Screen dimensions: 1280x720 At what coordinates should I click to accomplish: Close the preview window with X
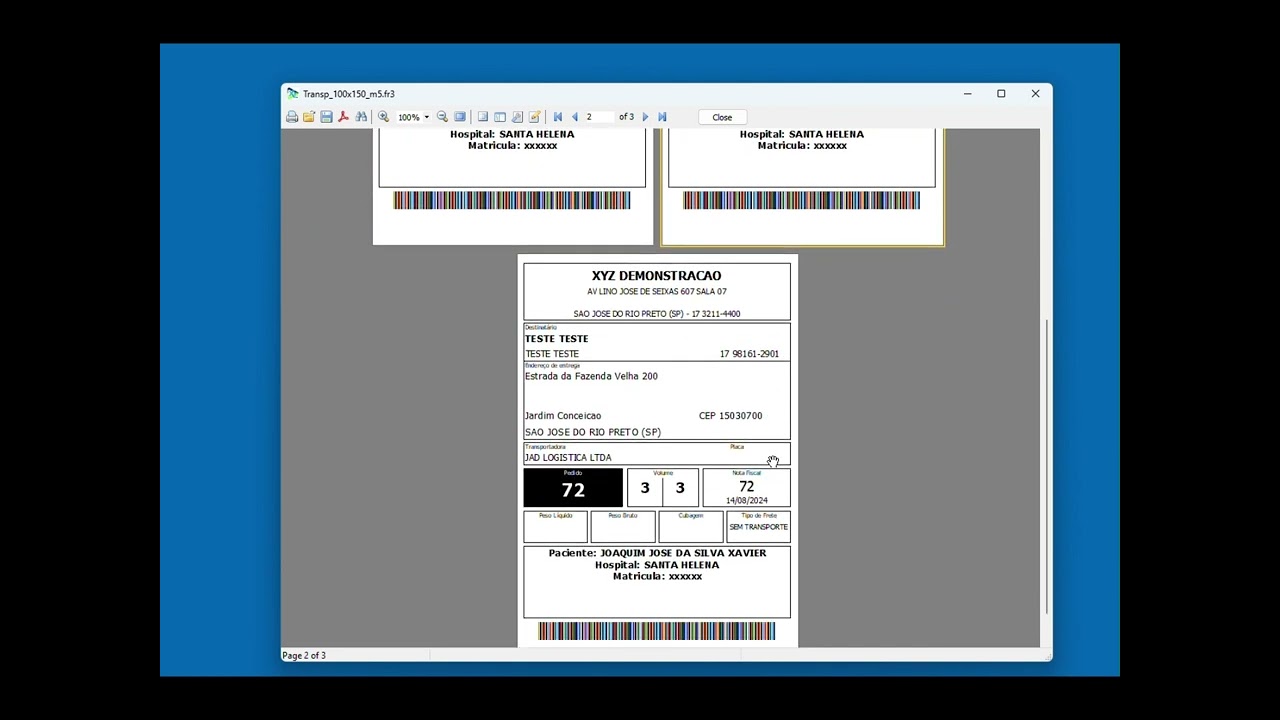[1035, 94]
